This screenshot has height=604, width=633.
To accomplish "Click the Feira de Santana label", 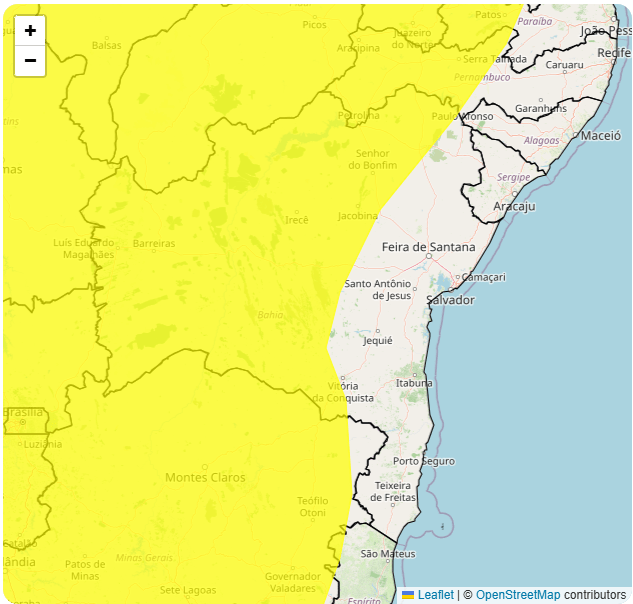I will tap(428, 247).
